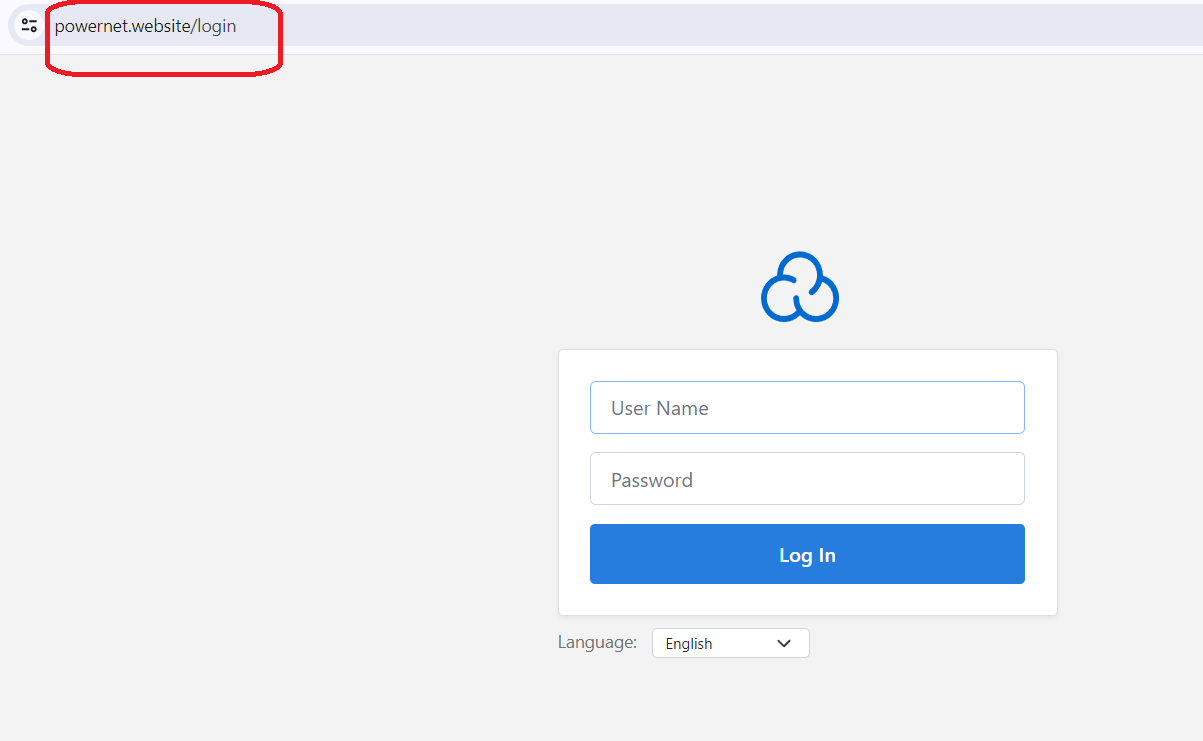Click the Language: label

coord(597,642)
